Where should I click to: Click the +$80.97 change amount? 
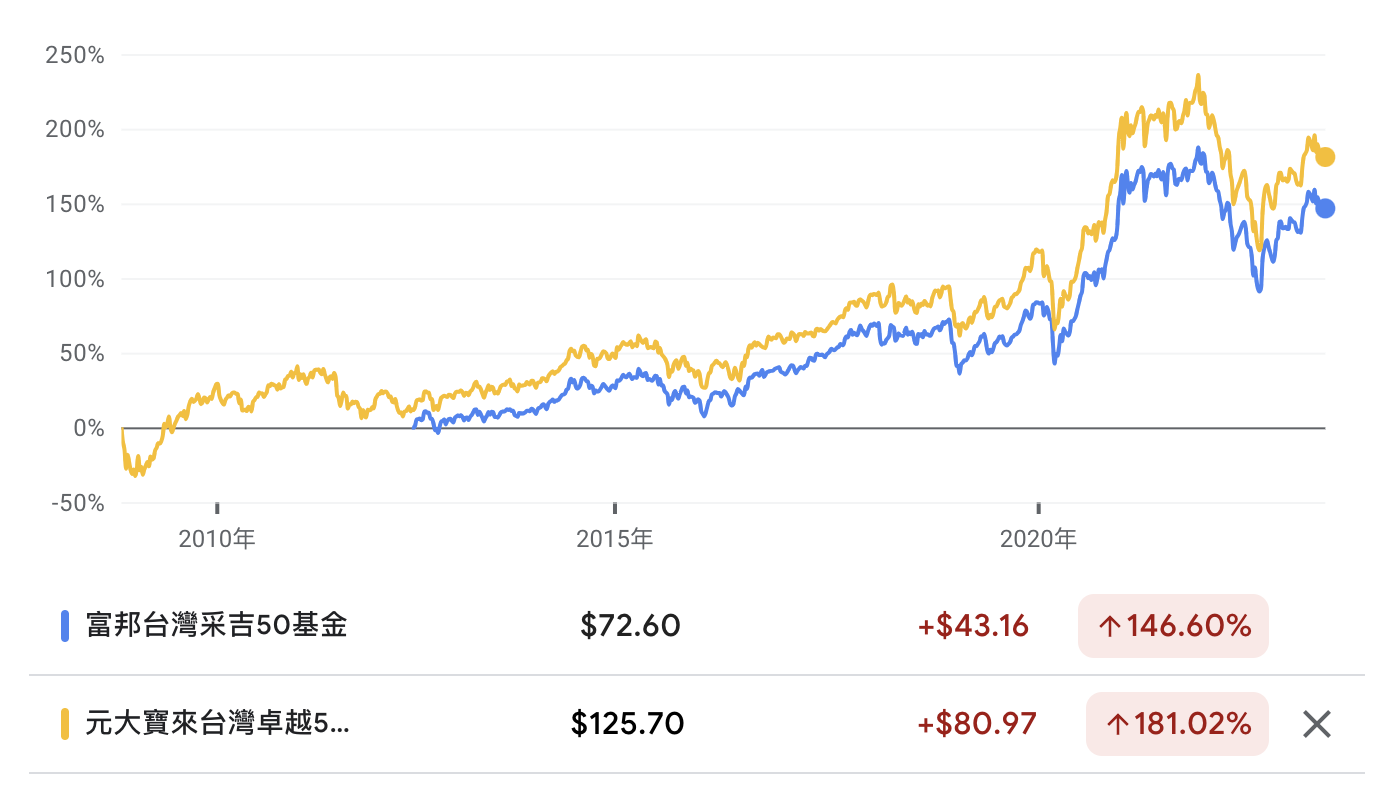click(x=977, y=724)
